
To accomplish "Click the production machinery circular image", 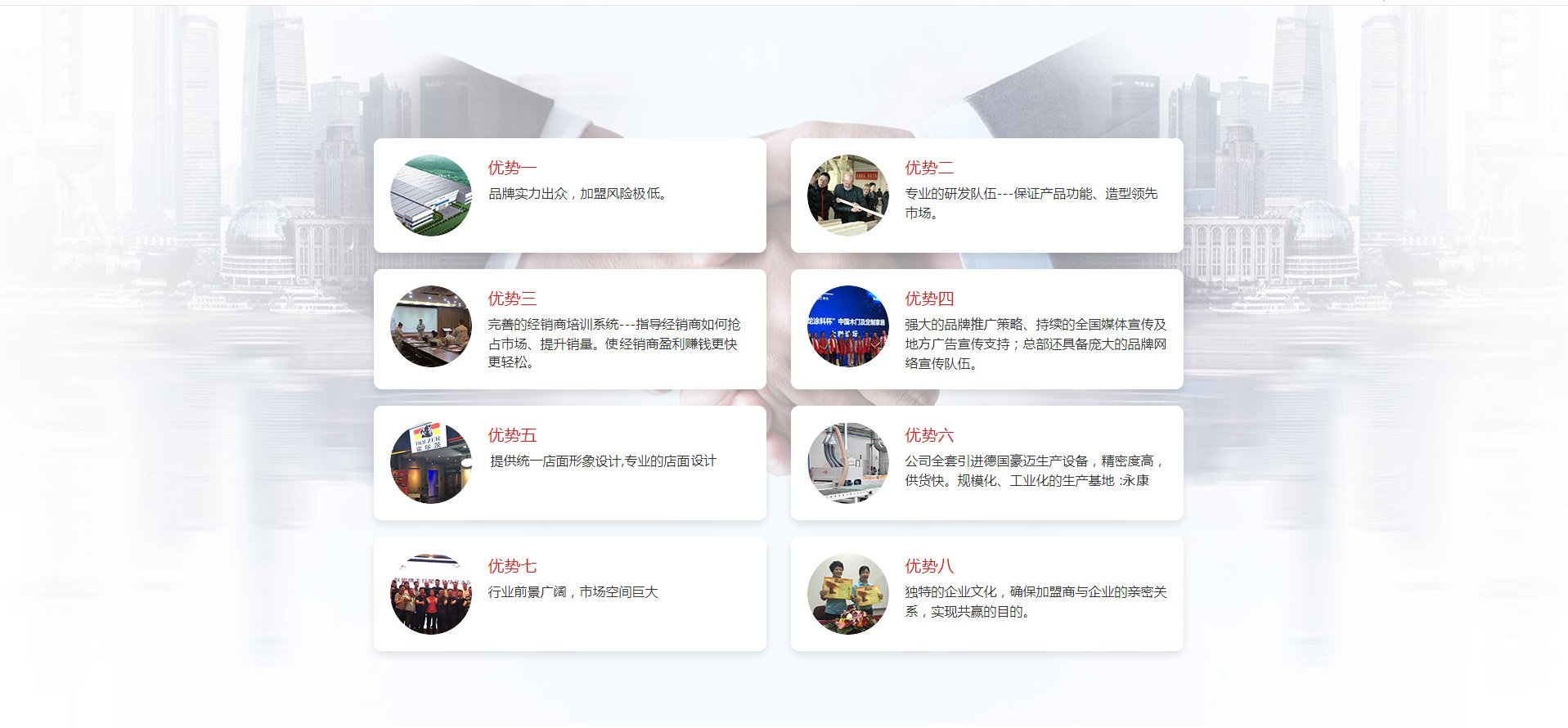I will point(847,463).
